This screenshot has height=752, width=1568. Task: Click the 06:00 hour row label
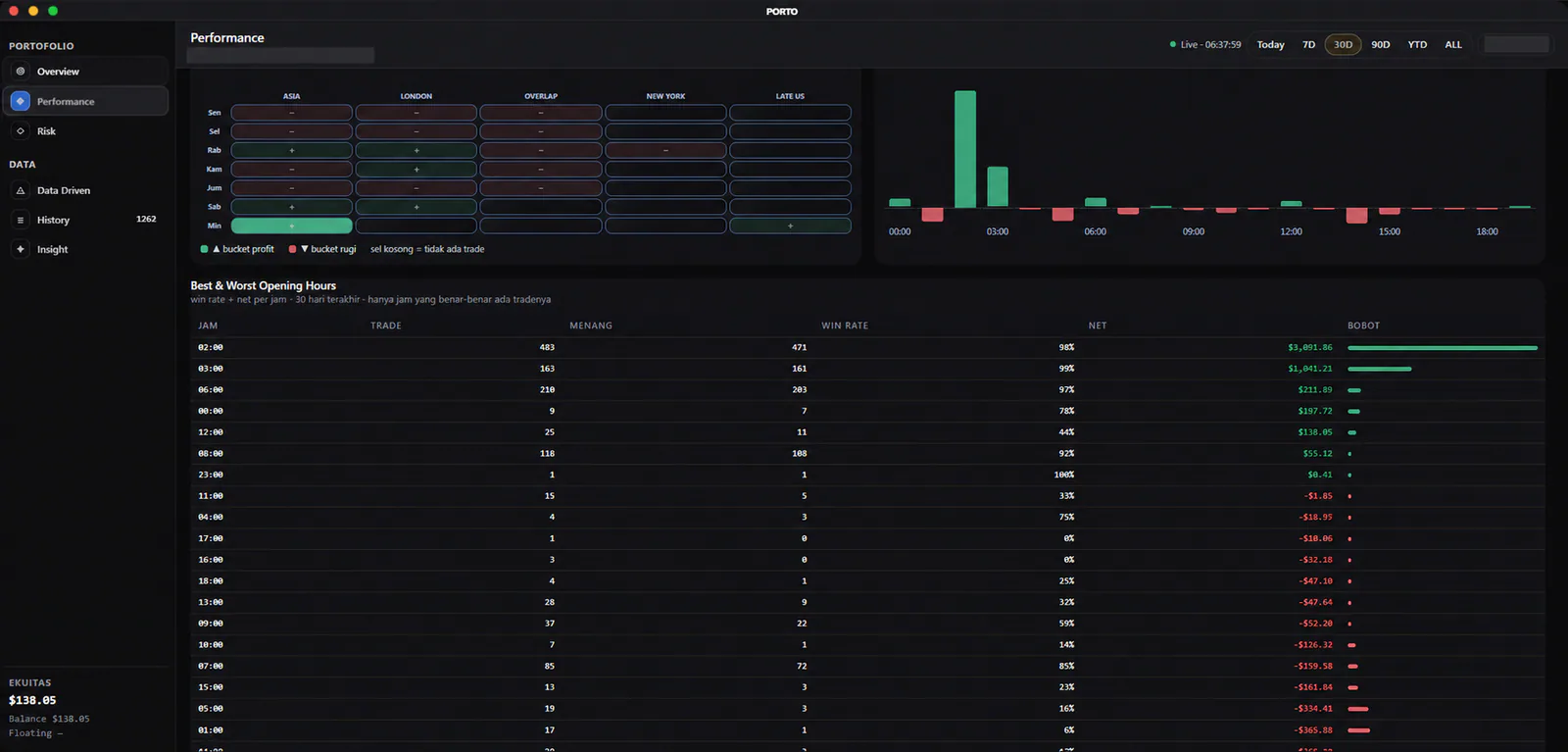click(x=211, y=390)
